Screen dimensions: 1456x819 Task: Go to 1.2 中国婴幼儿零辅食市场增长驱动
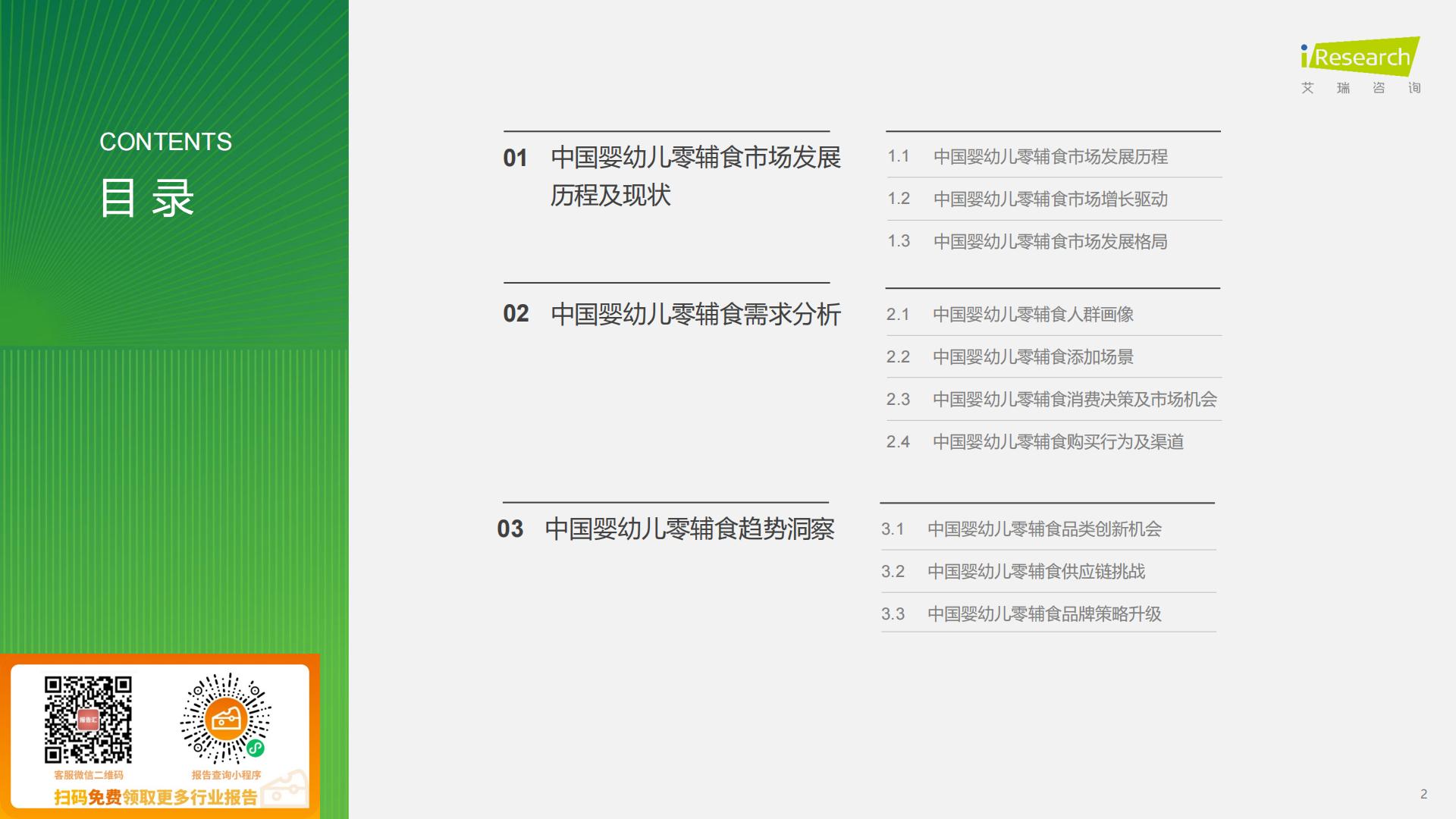click(1028, 199)
